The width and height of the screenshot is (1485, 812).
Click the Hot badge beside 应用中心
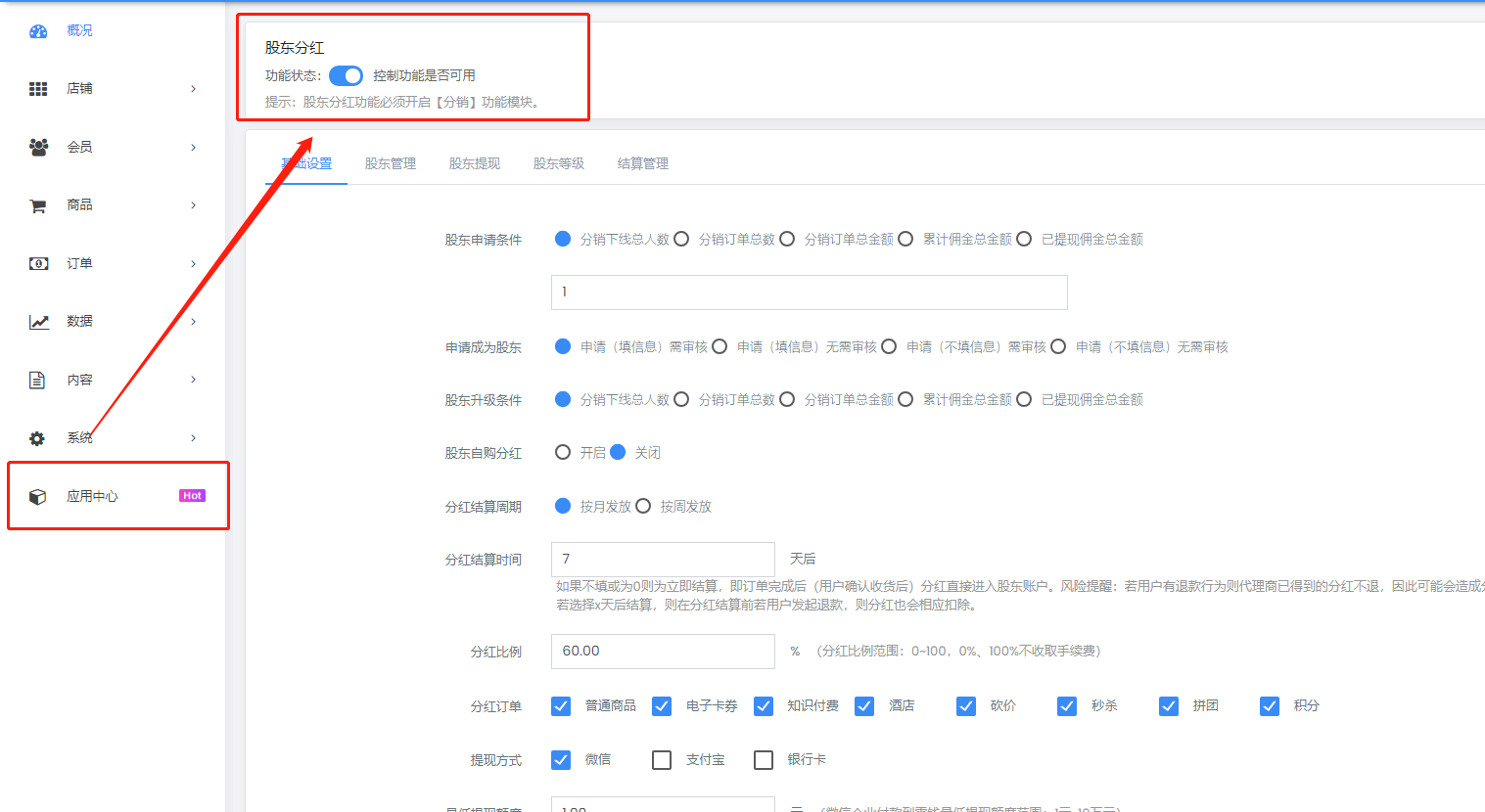192,496
